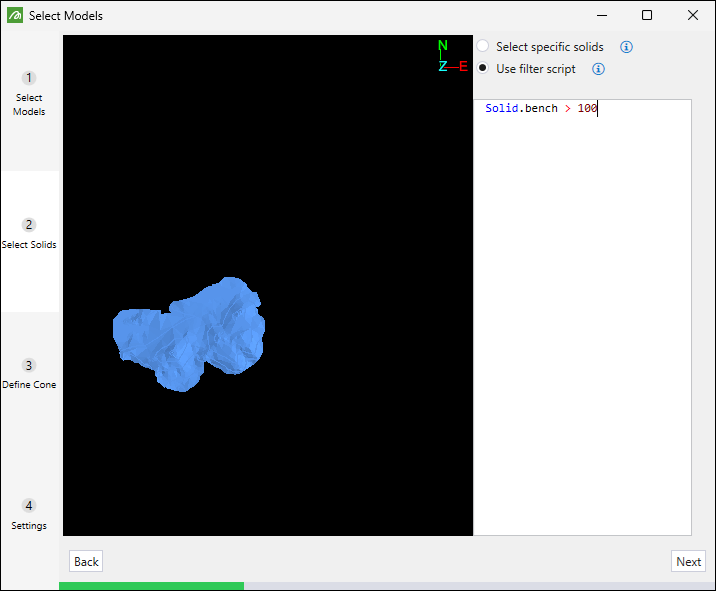Maximize the Select Models window
This screenshot has height=591, width=716.
point(647,16)
